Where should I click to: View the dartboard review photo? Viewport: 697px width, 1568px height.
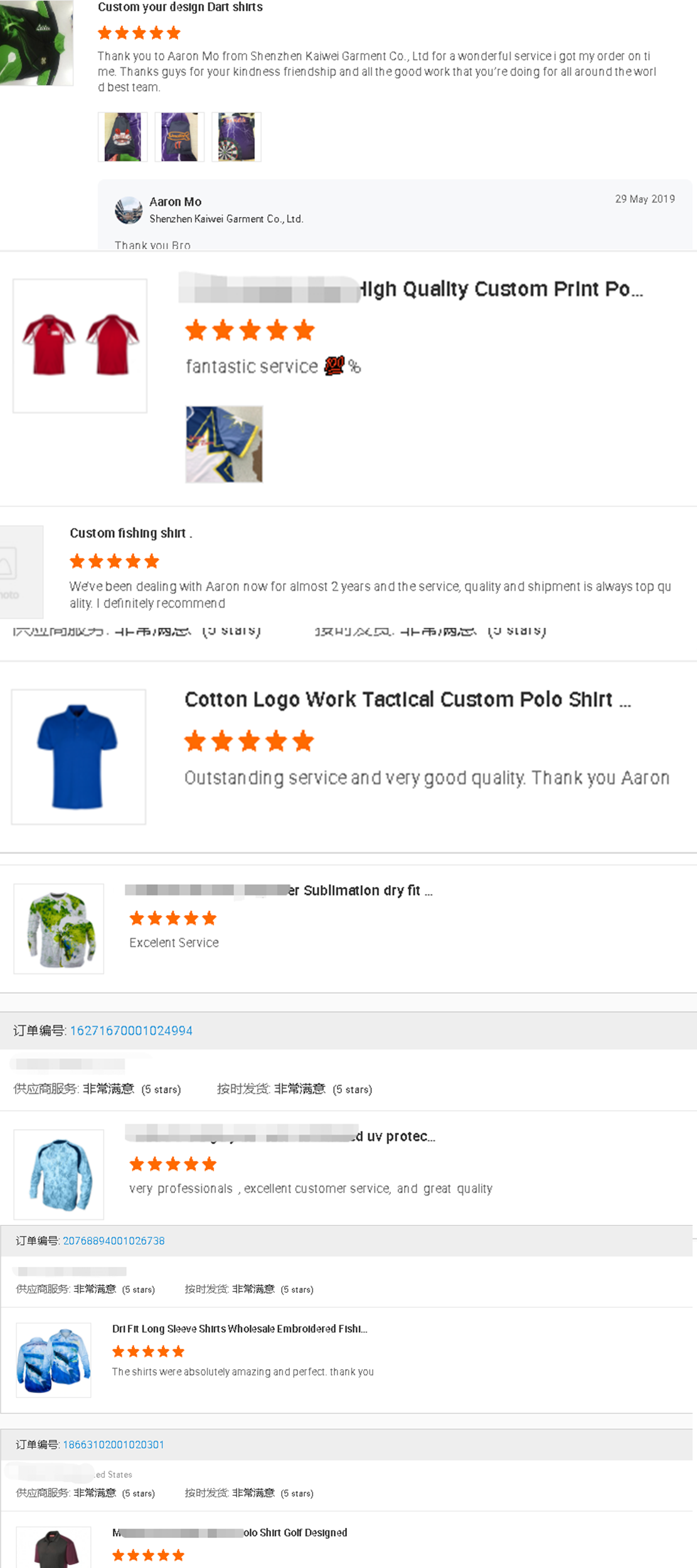click(x=236, y=137)
